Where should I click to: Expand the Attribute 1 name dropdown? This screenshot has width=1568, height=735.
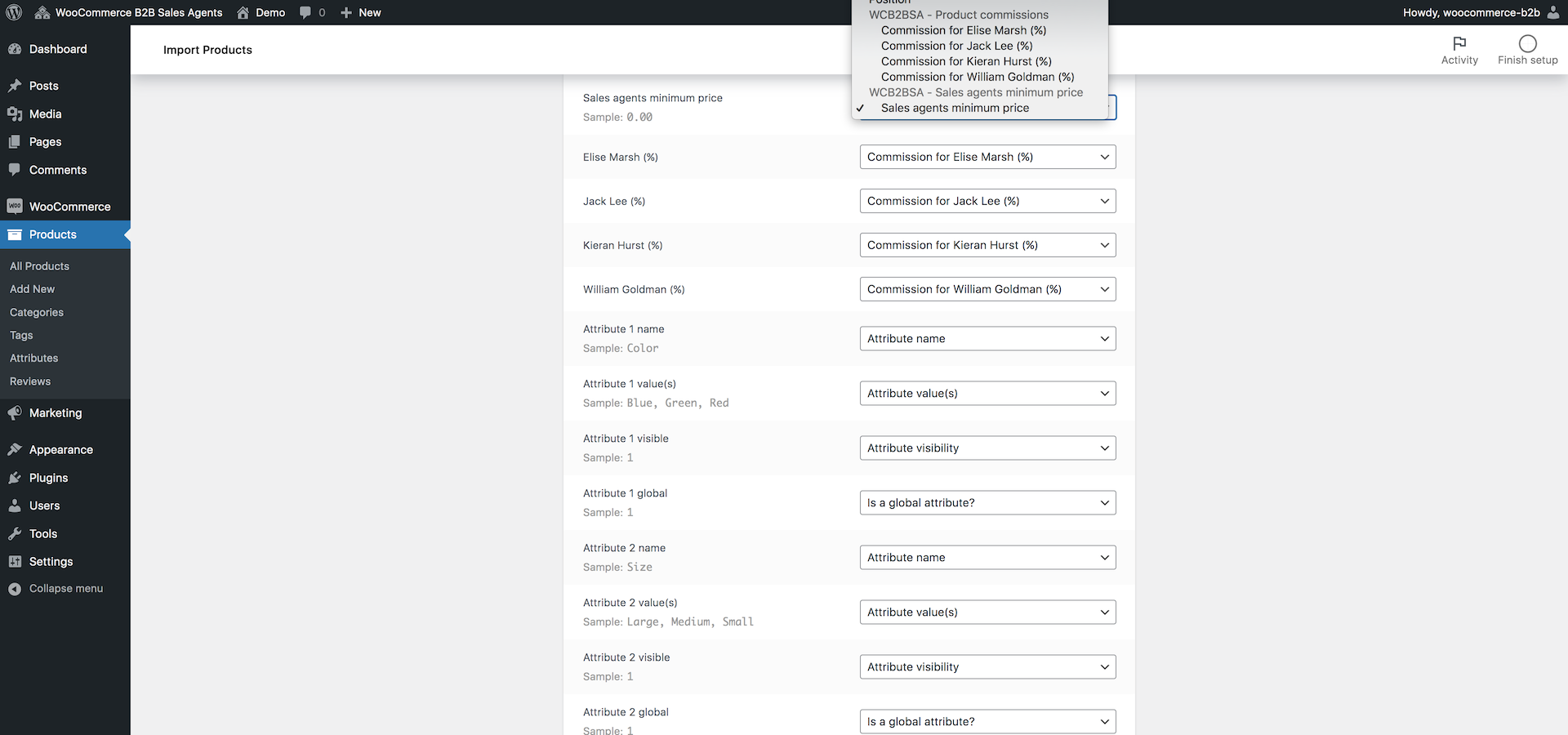987,339
